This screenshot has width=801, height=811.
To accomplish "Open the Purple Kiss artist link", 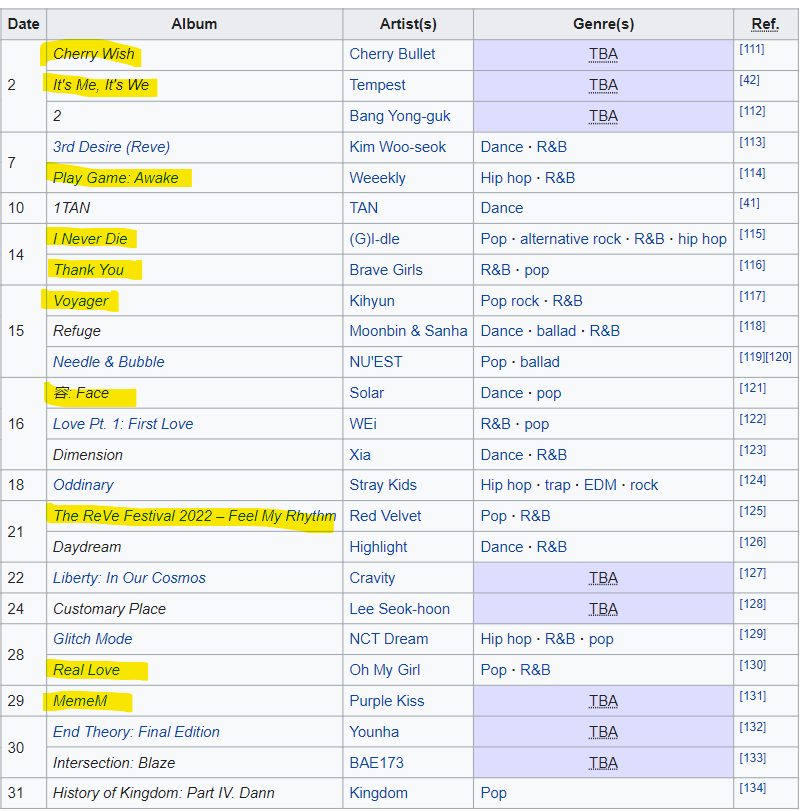I will pos(387,702).
